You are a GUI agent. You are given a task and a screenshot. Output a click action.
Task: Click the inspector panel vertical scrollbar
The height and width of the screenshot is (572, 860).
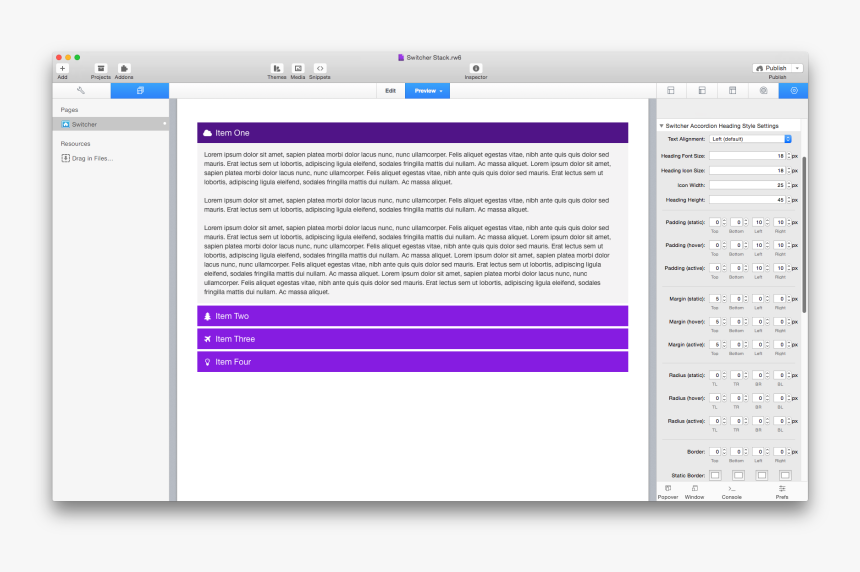point(804,235)
